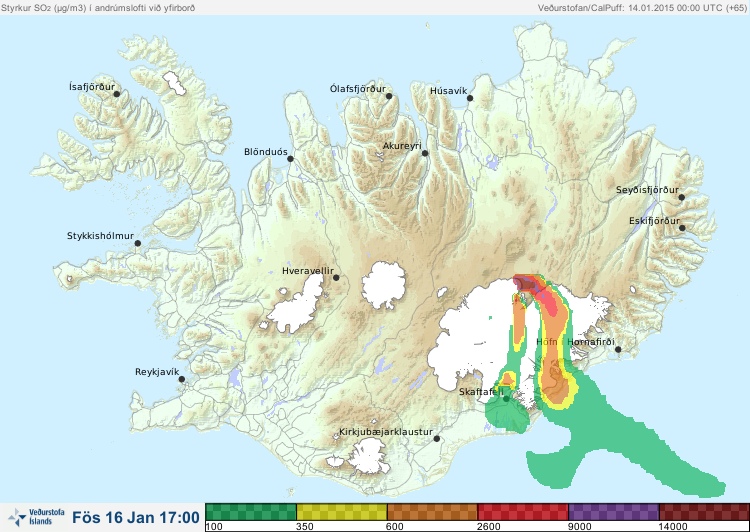Click the Eskifjörður marker dot
Screen dimensions: 750x532
tap(682, 228)
